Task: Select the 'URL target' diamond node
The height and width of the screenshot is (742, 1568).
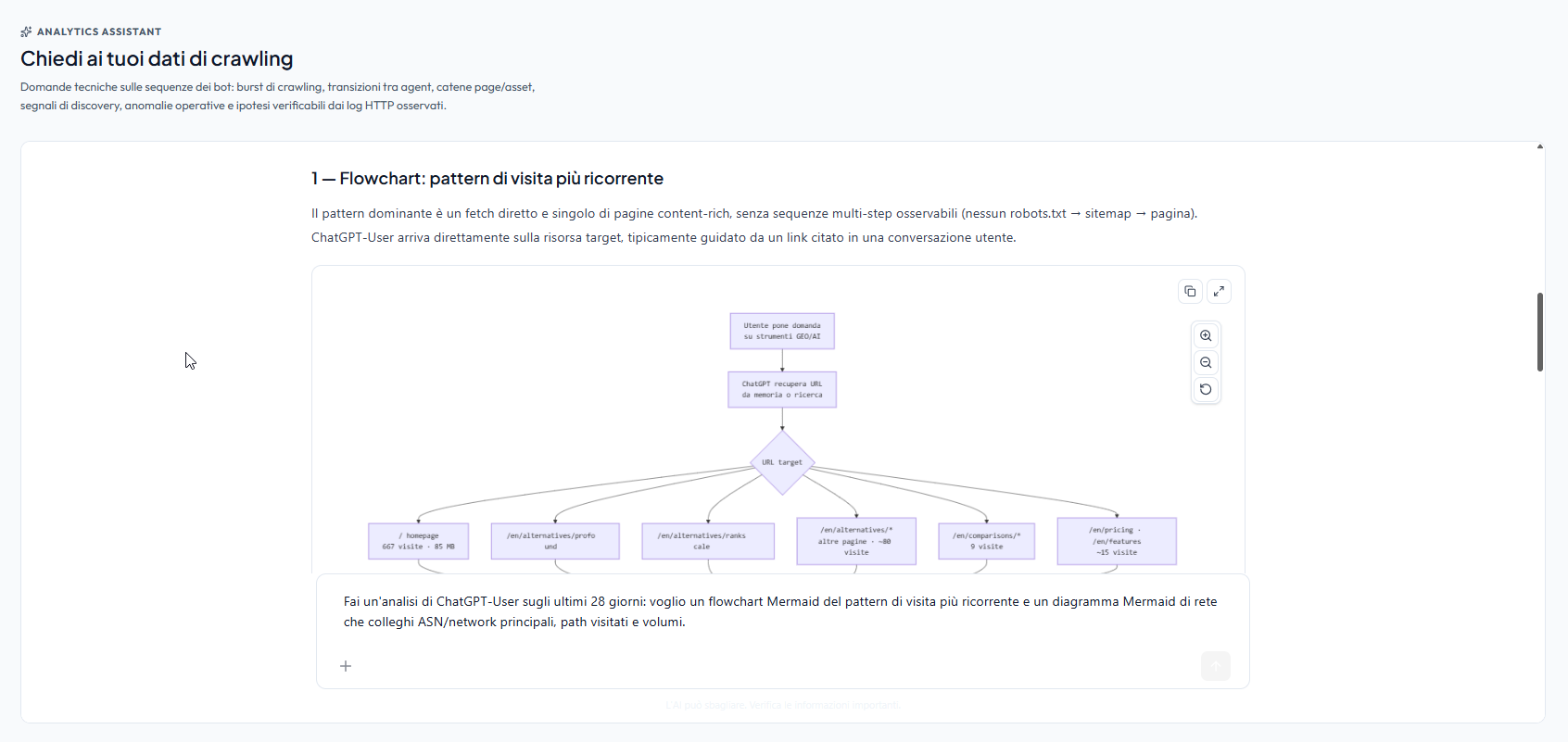Action: tap(782, 462)
